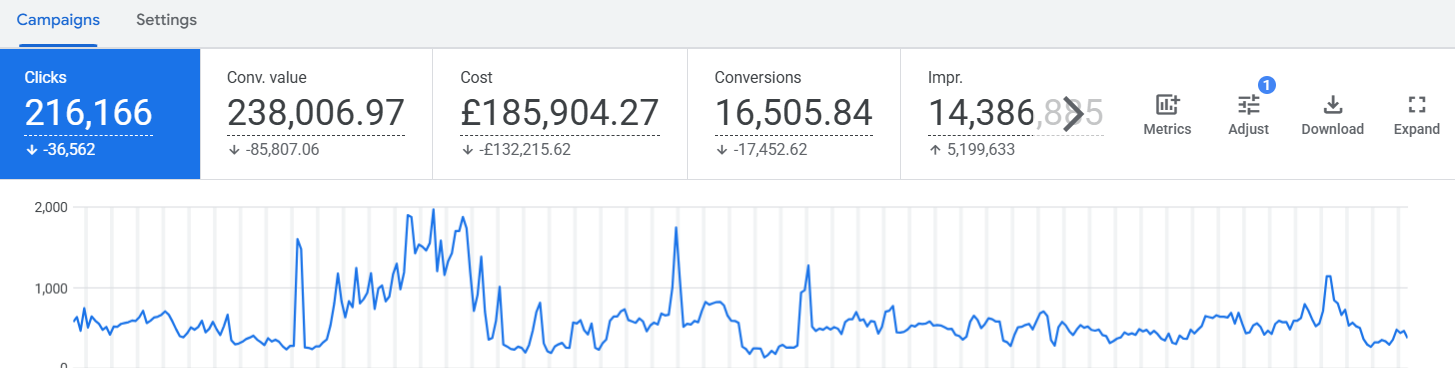1455x368 pixels.
Task: Select the Impr. metric card
Action: click(1002, 114)
